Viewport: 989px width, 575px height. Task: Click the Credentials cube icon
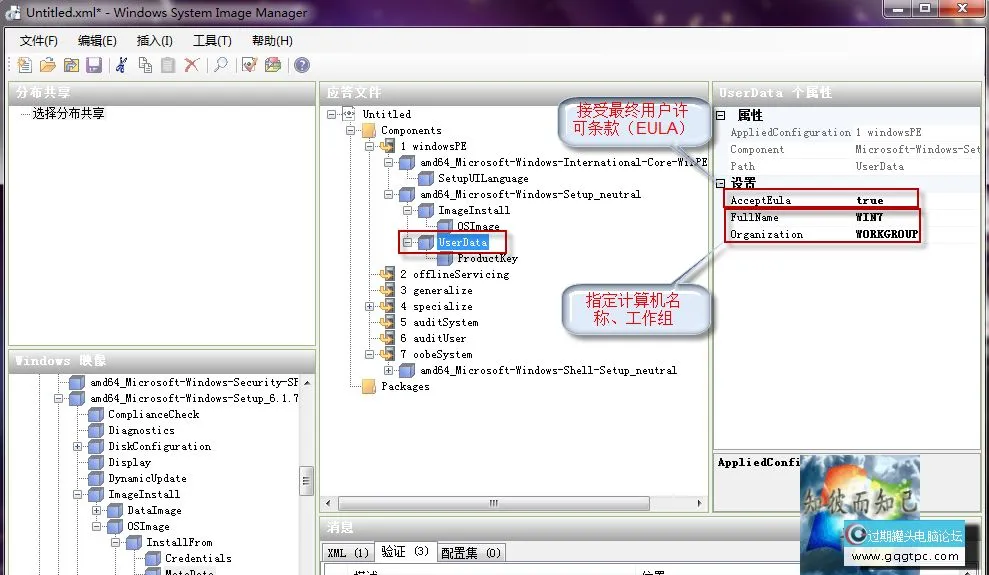pyautogui.click(x=153, y=558)
